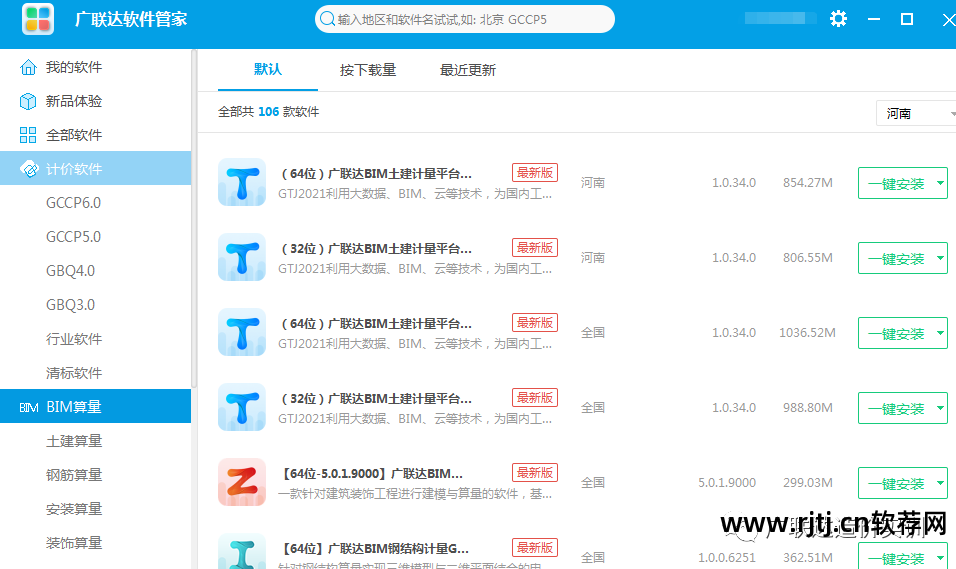Image resolution: width=956 pixels, height=569 pixels.
Task: Open install options arrow for 362.51M entry
Action: pyautogui.click(x=940, y=556)
